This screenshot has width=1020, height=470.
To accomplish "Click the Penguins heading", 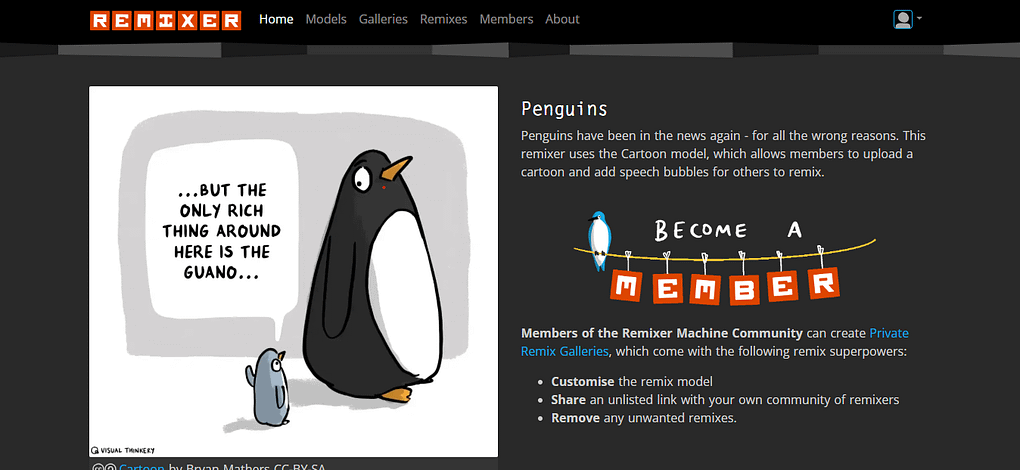I will pos(564,109).
